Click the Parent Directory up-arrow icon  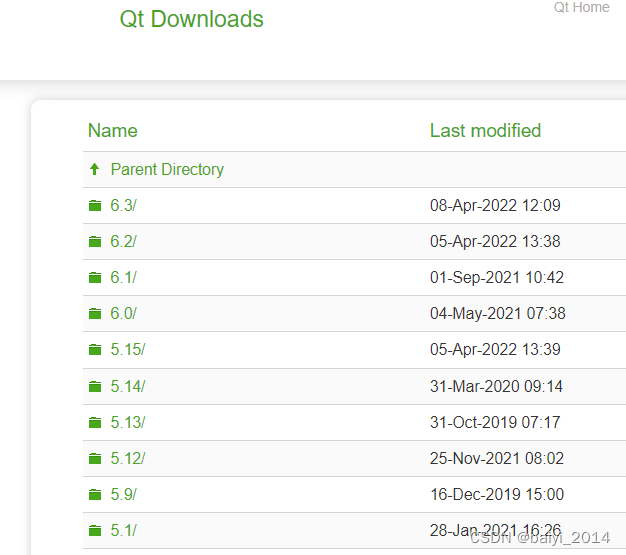(x=95, y=169)
